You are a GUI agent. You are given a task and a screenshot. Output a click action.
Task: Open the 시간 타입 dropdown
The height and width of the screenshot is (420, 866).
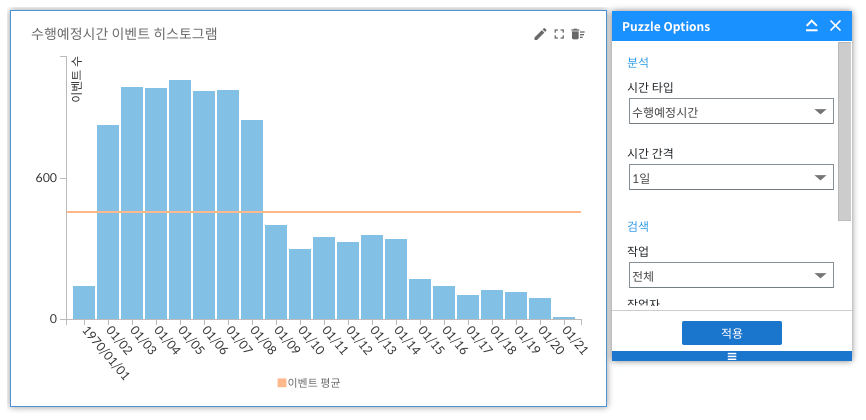pyautogui.click(x=730, y=111)
